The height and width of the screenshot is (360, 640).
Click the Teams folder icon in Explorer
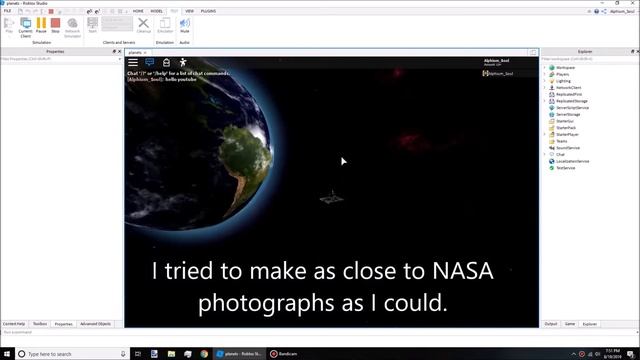(x=551, y=141)
